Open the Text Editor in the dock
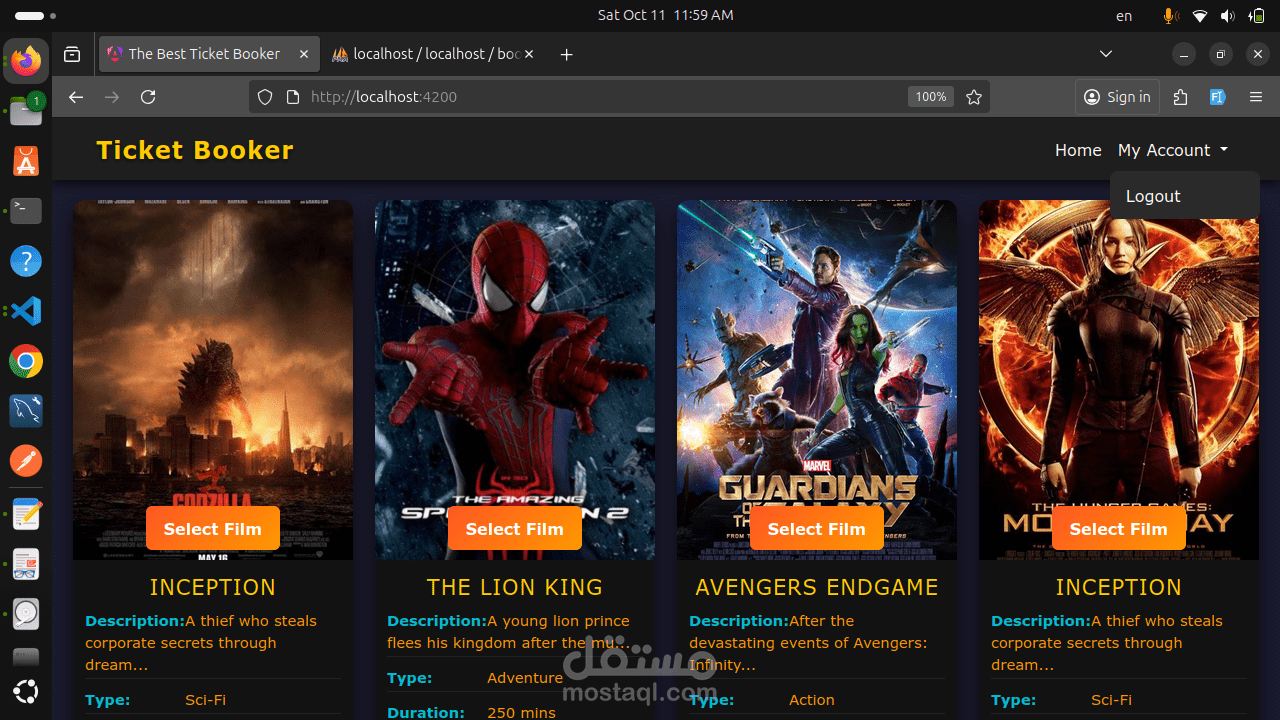Image resolution: width=1280 pixels, height=720 pixels. coord(26,514)
